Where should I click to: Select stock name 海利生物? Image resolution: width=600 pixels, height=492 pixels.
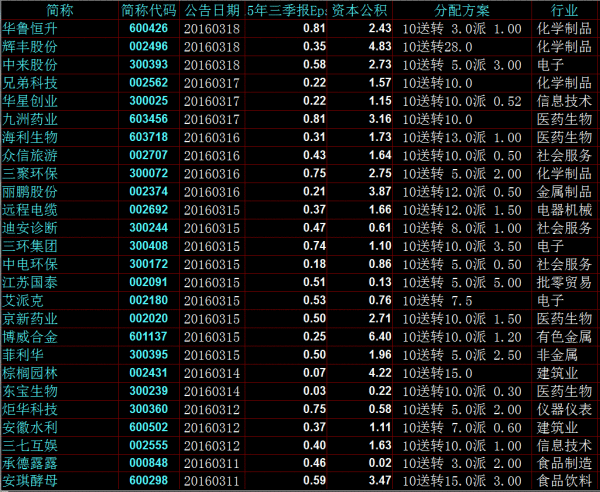click(x=30, y=137)
